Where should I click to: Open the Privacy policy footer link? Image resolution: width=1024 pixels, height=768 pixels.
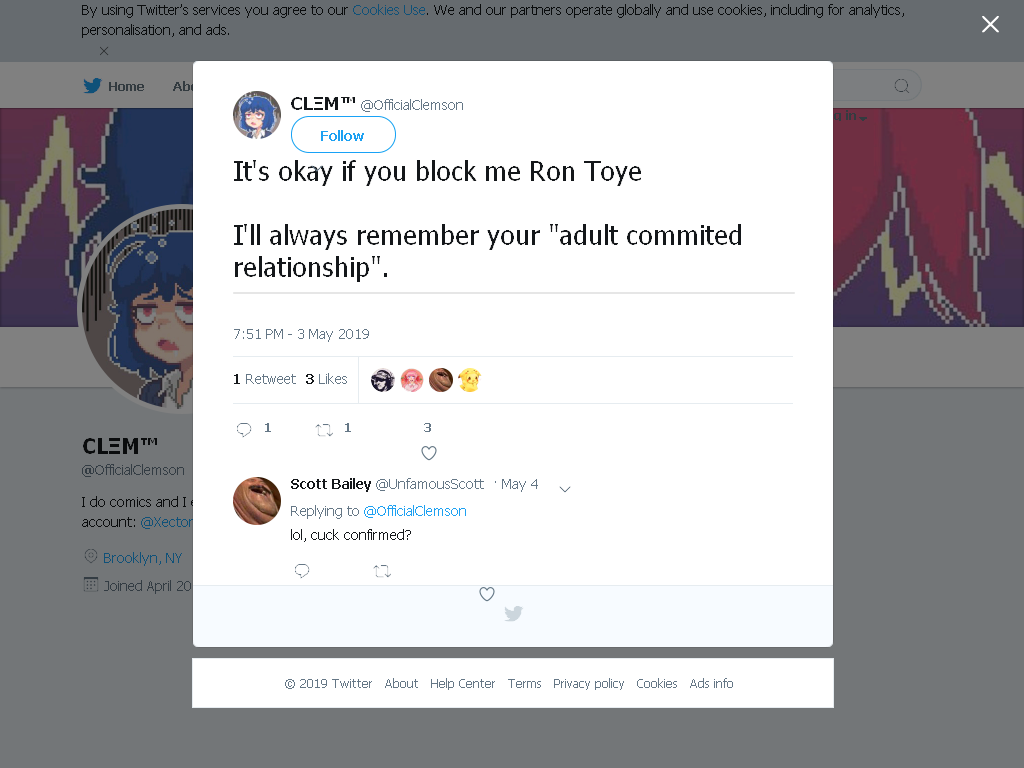[x=588, y=683]
